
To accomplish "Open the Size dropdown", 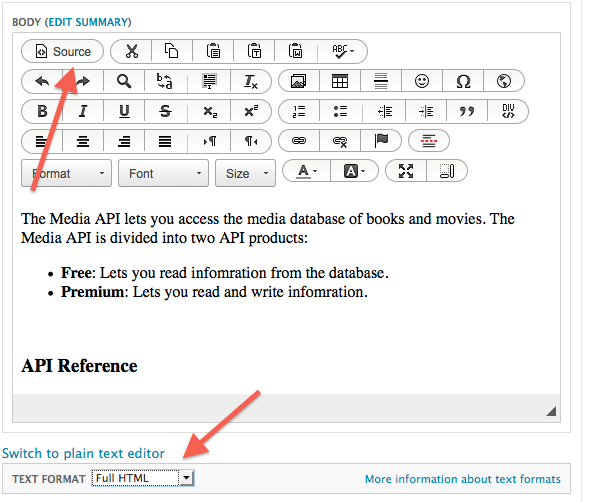I will 245,173.
